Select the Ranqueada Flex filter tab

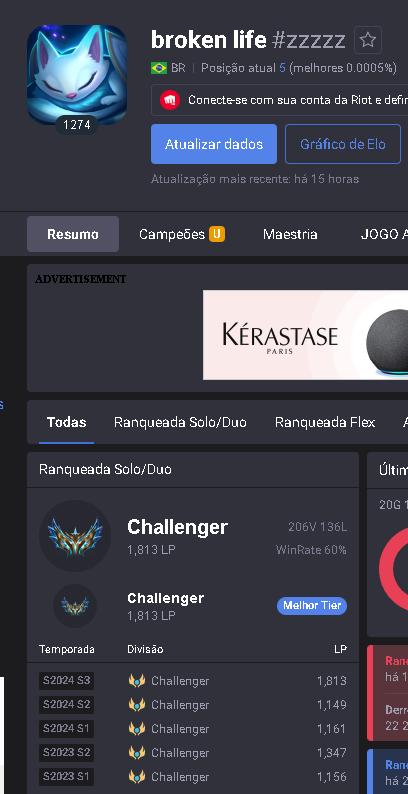click(x=325, y=422)
